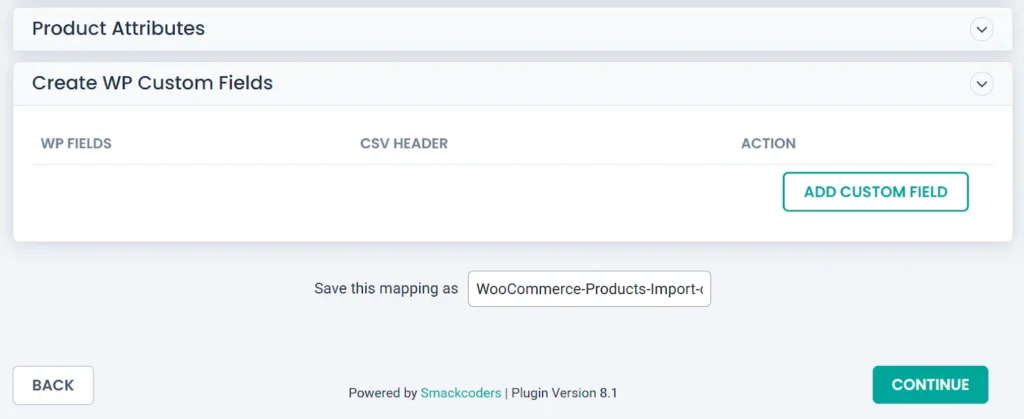This screenshot has width=1024, height=419.
Task: Focus the mapping name input field
Action: click(589, 289)
